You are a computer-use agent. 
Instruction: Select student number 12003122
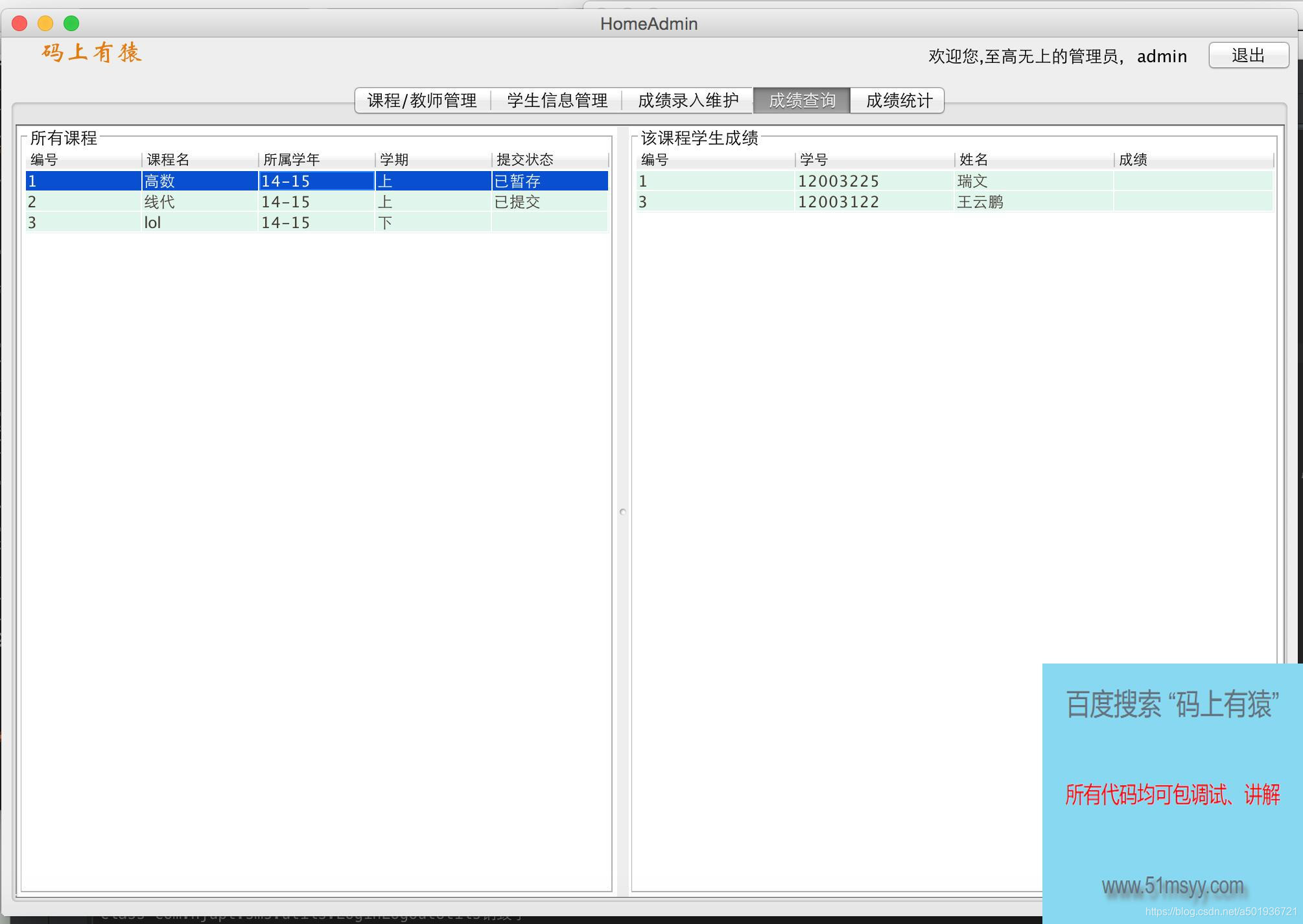coord(875,202)
